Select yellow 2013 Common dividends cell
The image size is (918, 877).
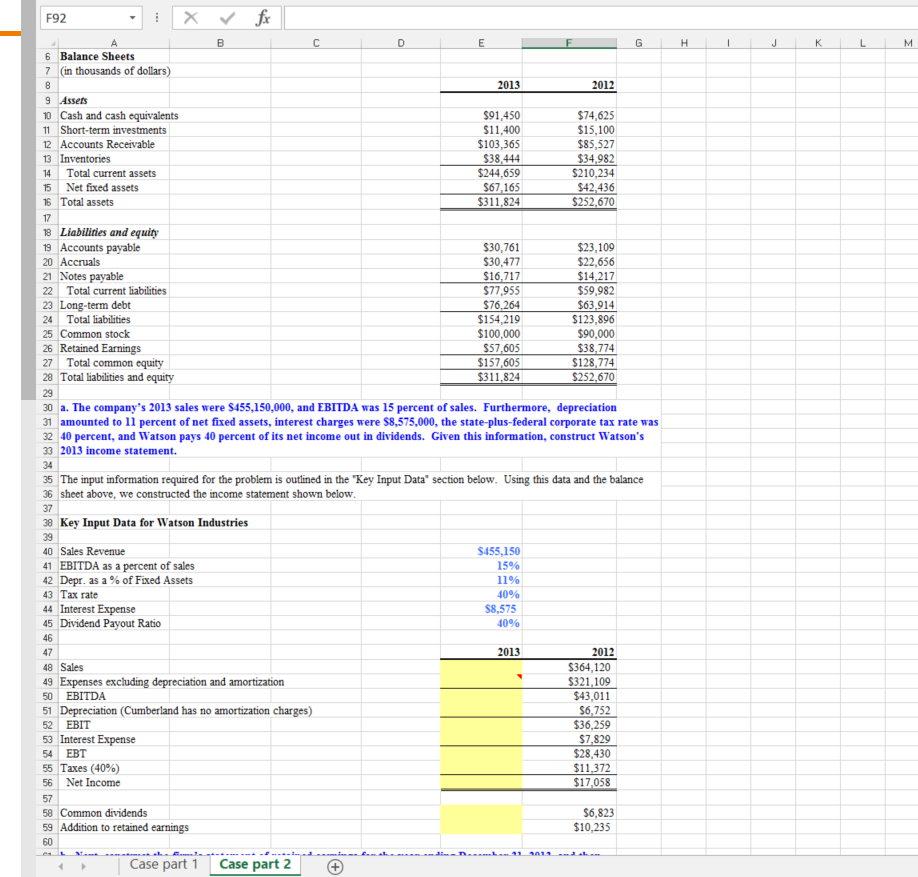pos(481,813)
